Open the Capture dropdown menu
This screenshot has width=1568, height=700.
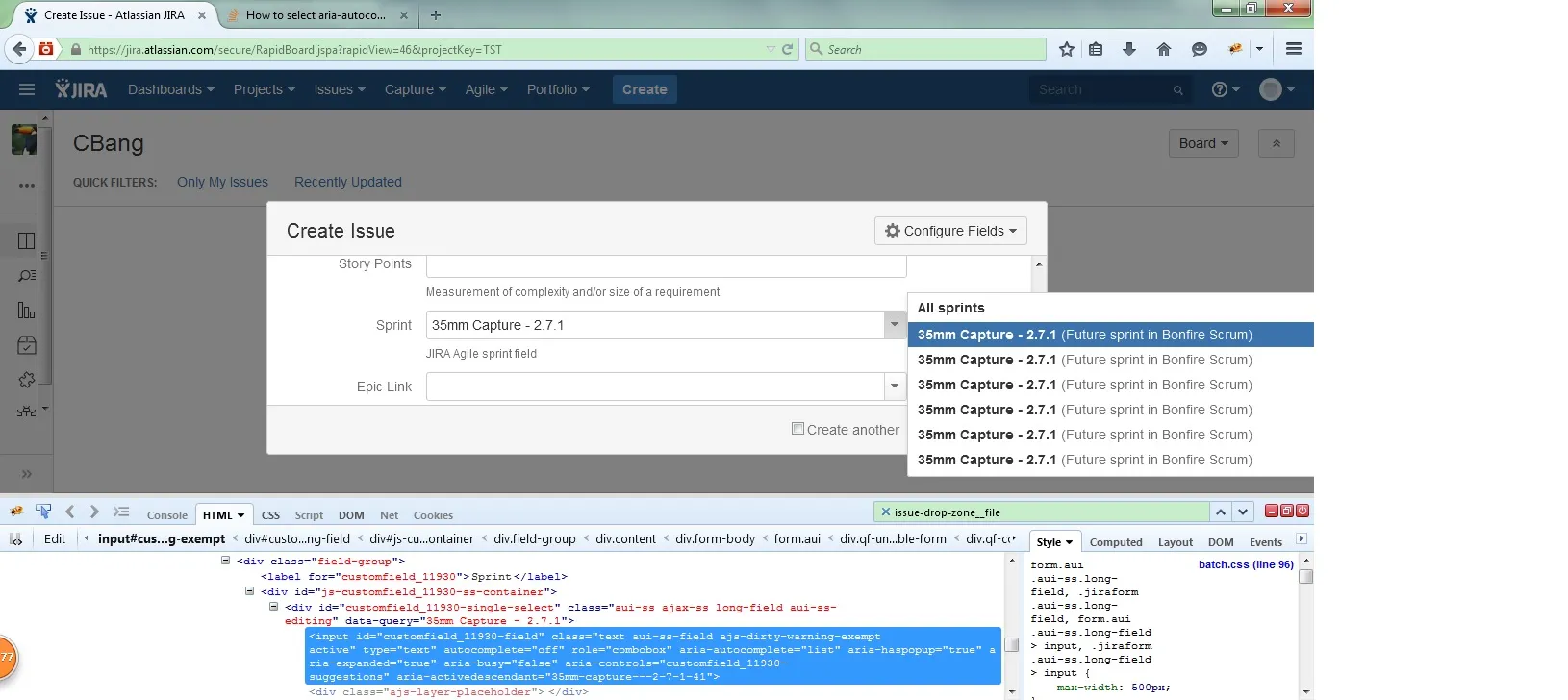[416, 89]
